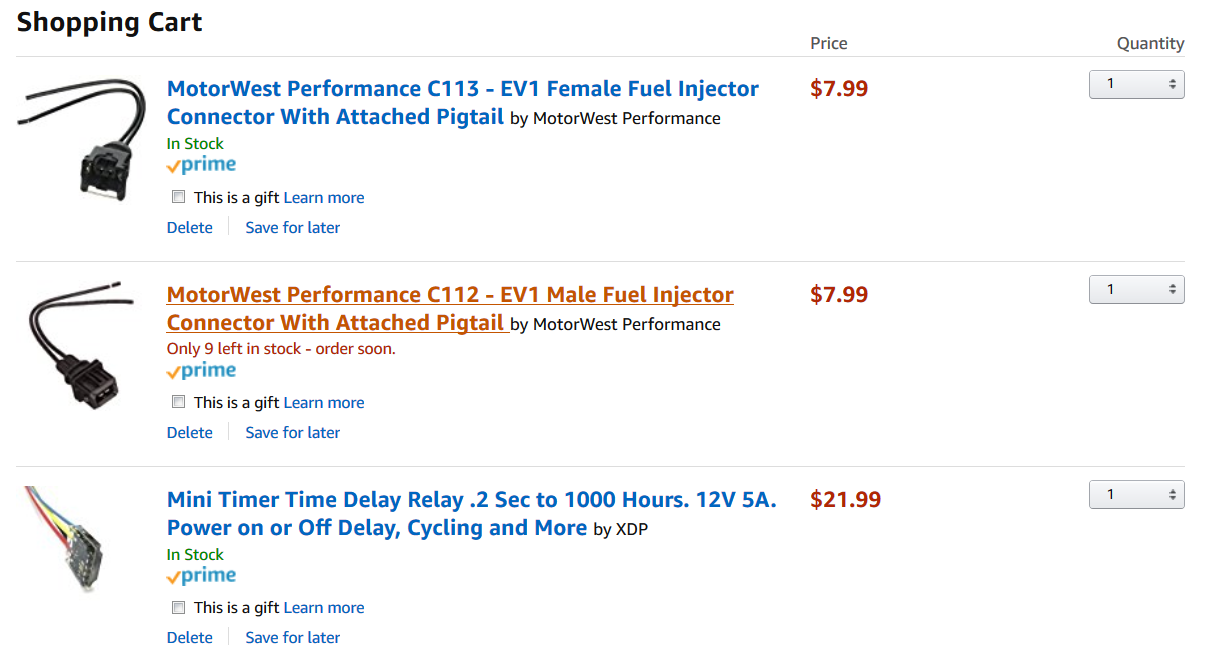
Task: Open quantity dropdown for C113 female connector
Action: [1136, 85]
